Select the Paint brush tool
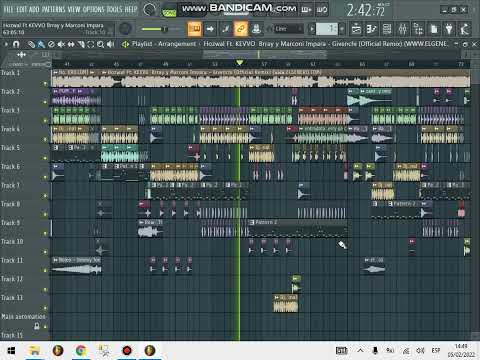 (x=41, y=44)
